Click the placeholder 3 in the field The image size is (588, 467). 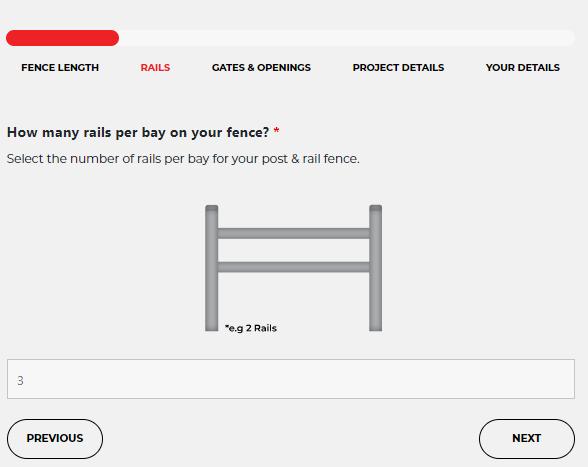point(20,381)
